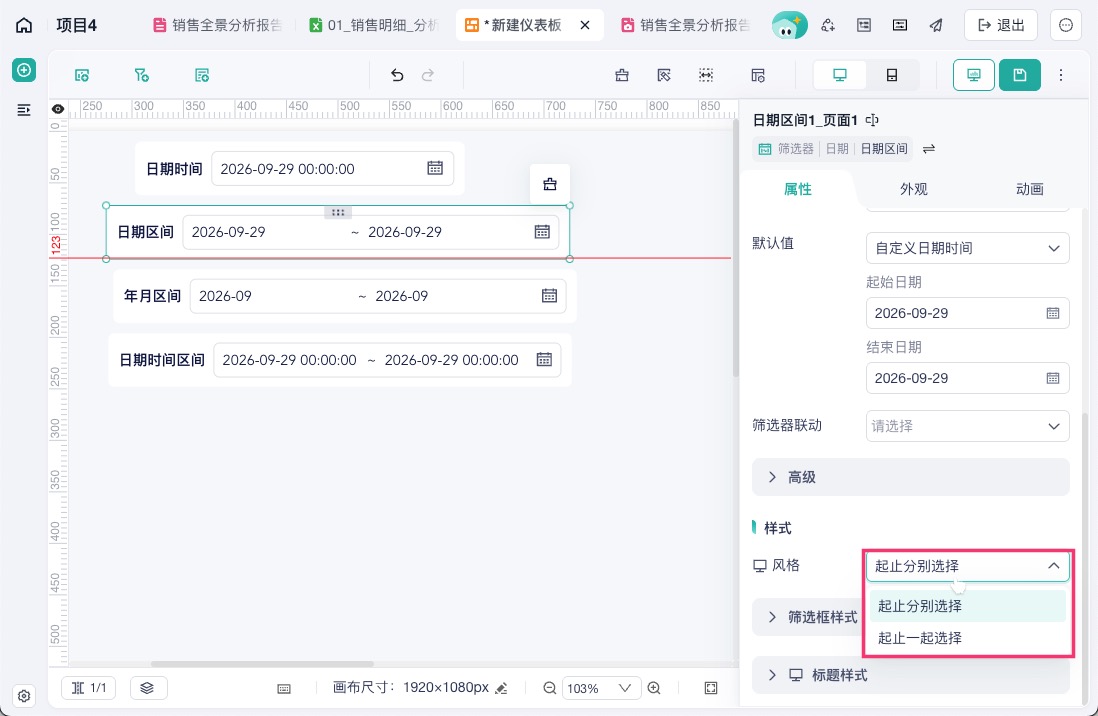The width and height of the screenshot is (1098, 716).
Task: Click the 起始日期 input field
Action: [x=967, y=313]
